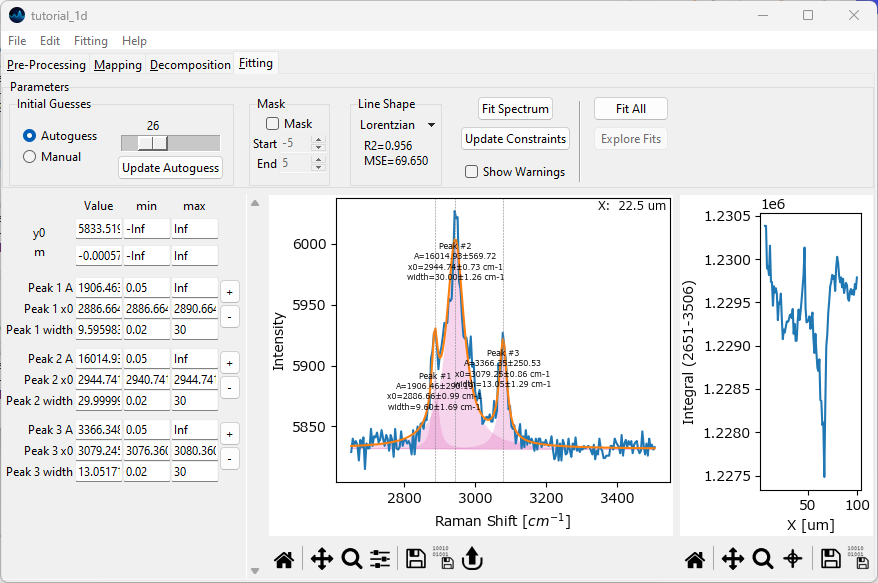This screenshot has width=878, height=583.
Task: Click the plus button beside Peak 1
Action: tap(229, 292)
